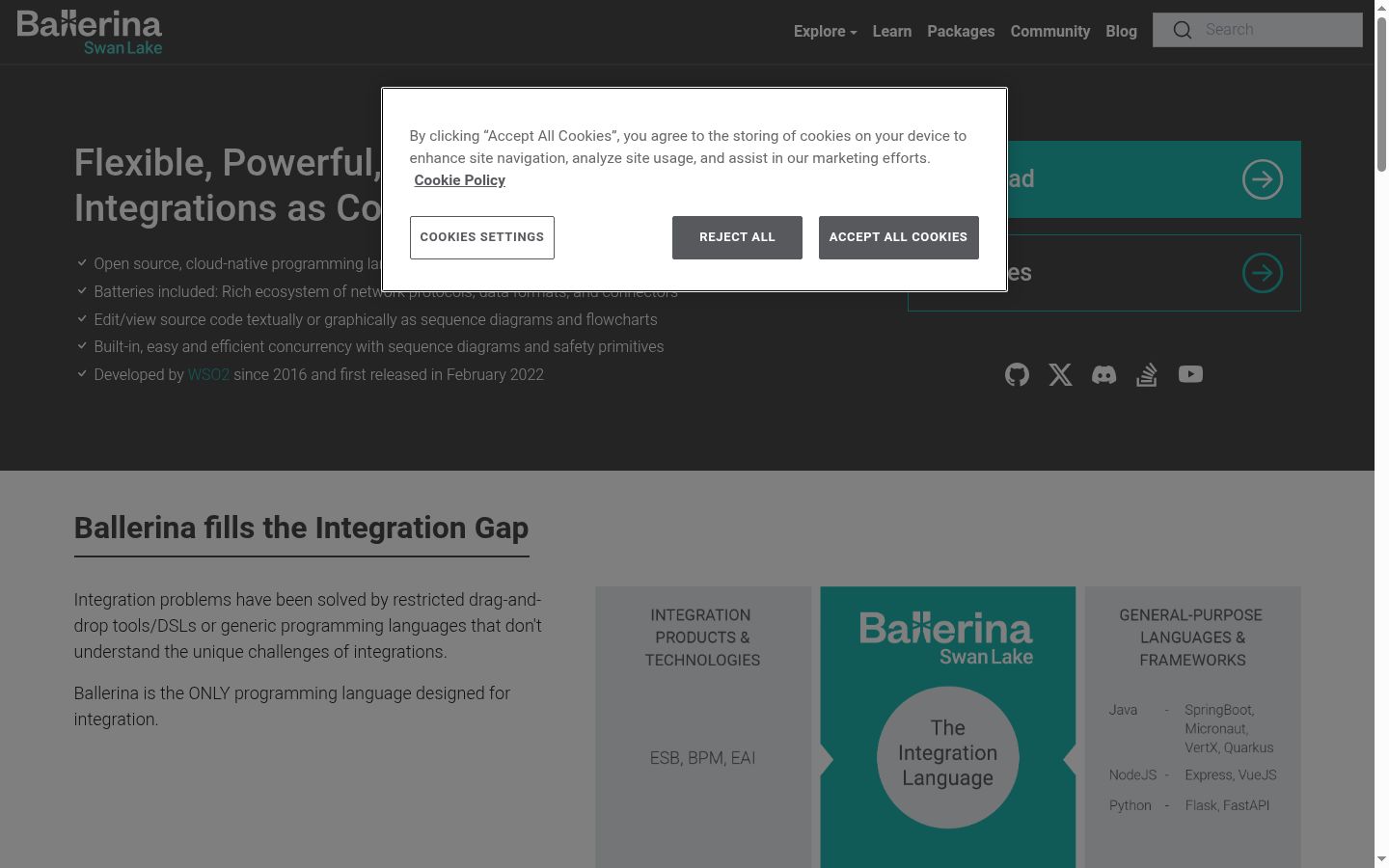
Task: Click the Ballerina Swan Lake logo in header
Action: point(90,32)
